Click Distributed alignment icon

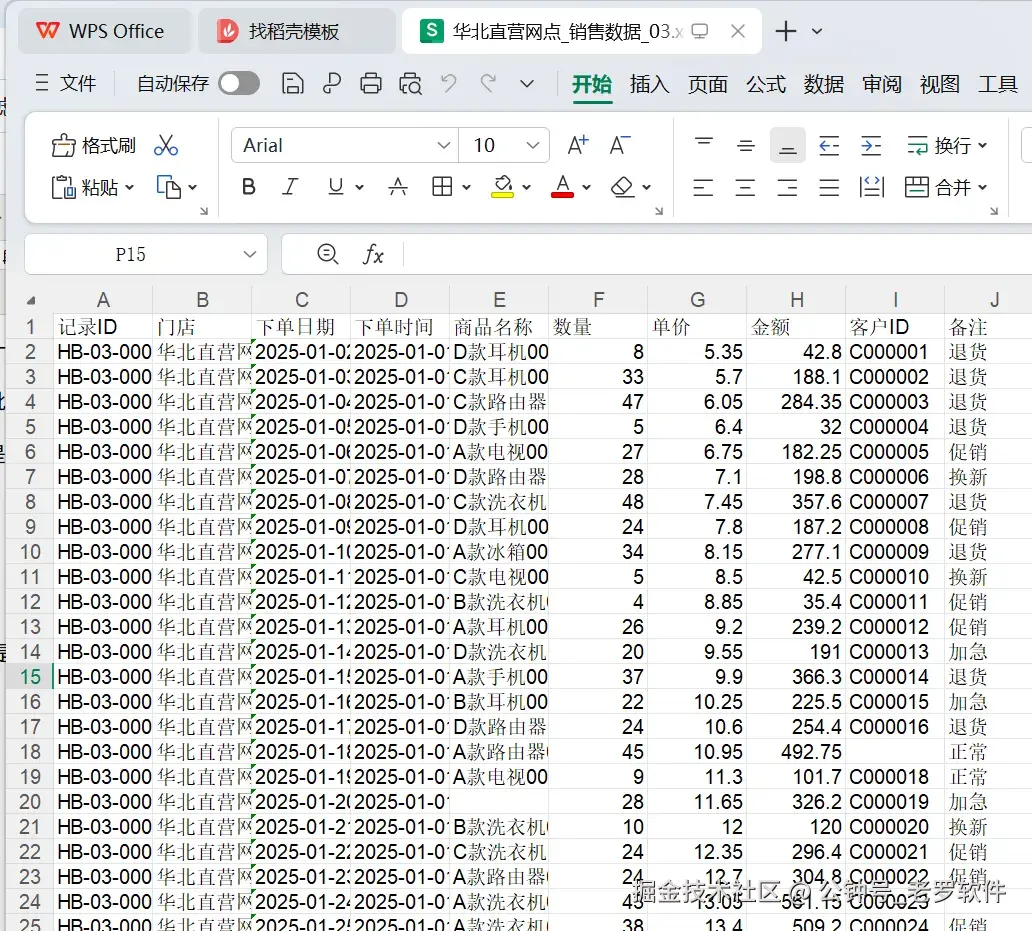[x=871, y=188]
